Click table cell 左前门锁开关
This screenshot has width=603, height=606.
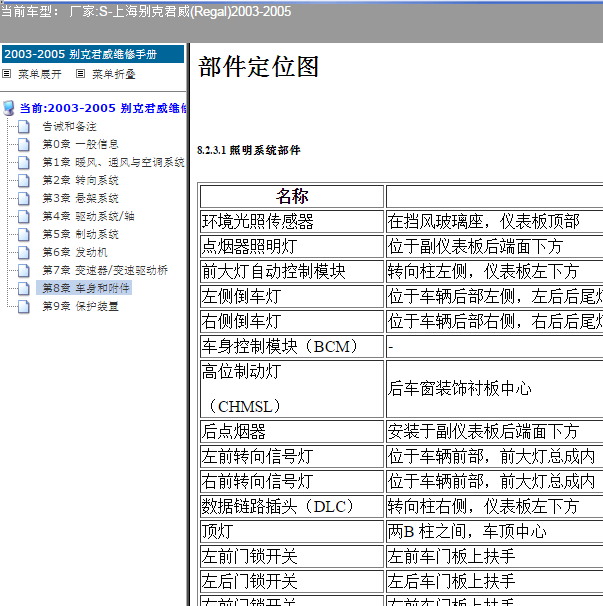[x=292, y=557]
